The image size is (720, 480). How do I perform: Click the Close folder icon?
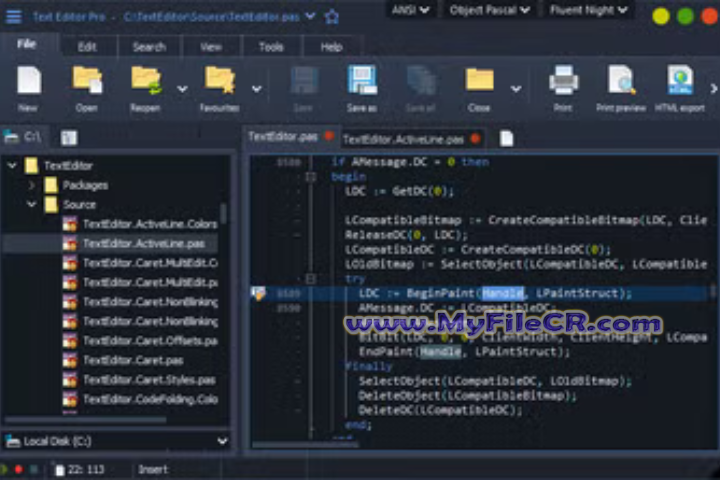pyautogui.click(x=479, y=79)
